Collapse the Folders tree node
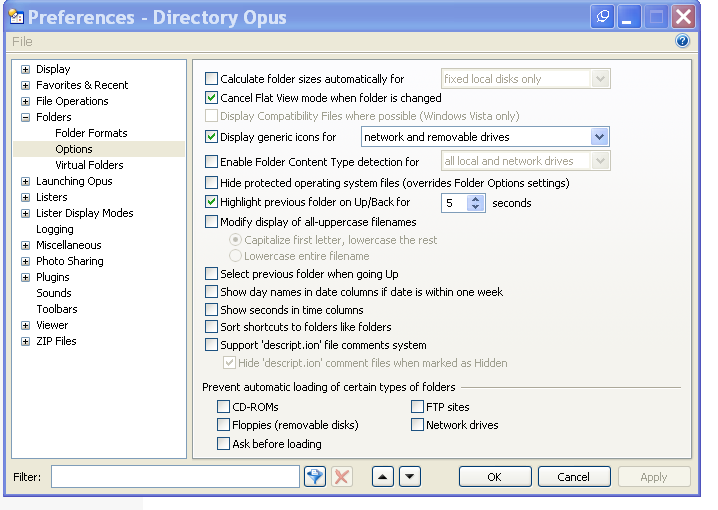 tap(26, 118)
